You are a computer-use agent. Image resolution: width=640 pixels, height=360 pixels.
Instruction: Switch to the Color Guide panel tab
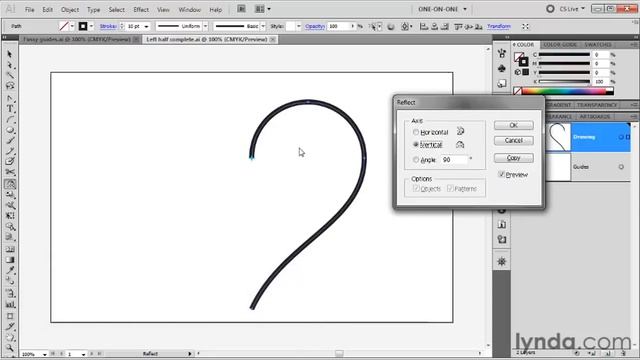click(560, 44)
